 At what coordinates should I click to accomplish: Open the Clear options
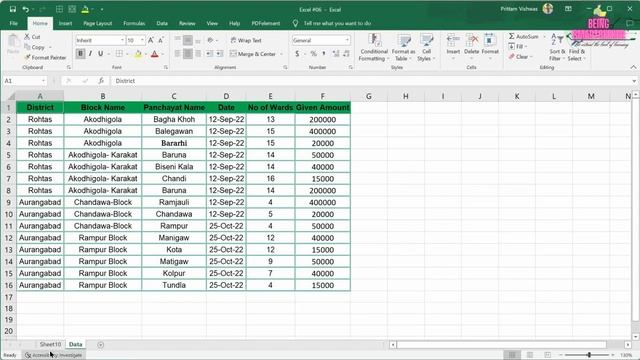click(520, 57)
